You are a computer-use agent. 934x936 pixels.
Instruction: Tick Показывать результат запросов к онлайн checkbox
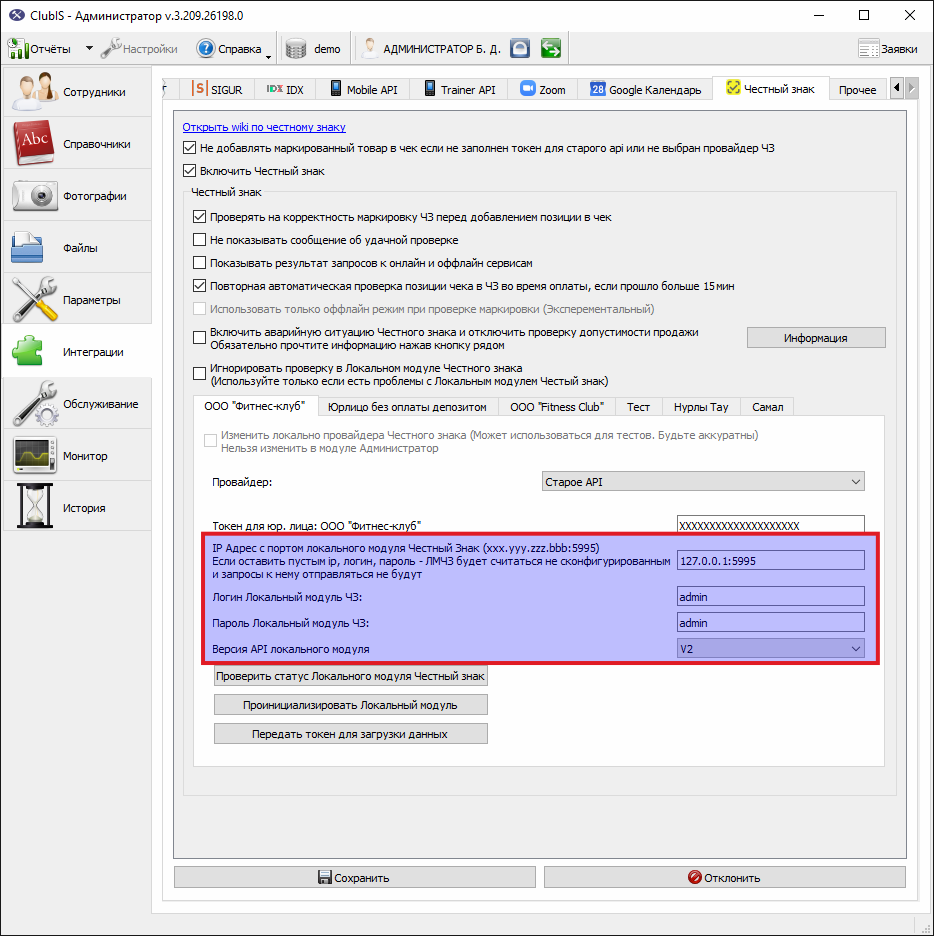pos(199,263)
